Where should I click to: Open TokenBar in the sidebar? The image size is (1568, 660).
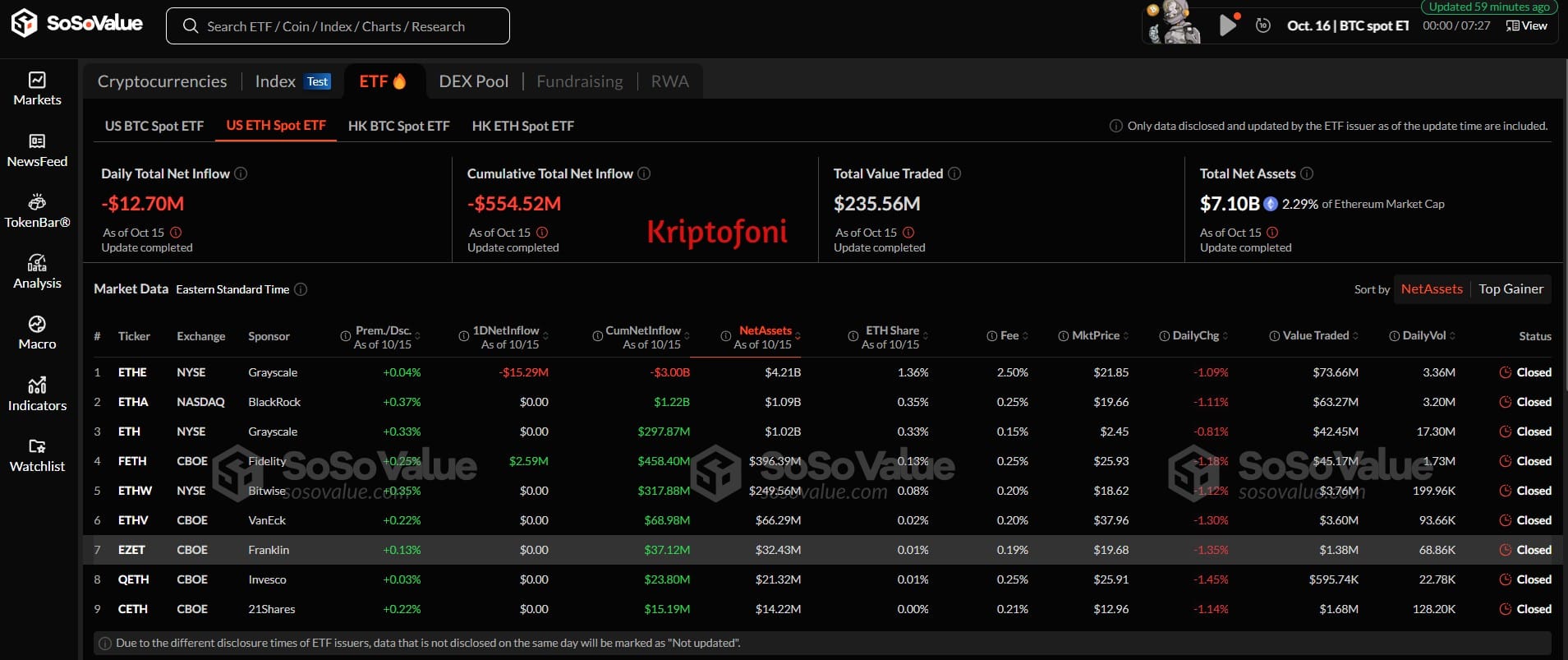tap(37, 211)
